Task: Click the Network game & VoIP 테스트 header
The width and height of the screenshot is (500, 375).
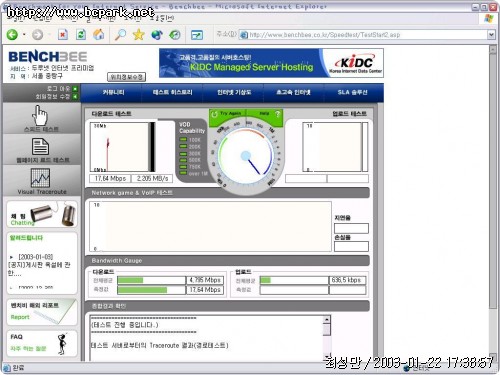Action: point(132,193)
